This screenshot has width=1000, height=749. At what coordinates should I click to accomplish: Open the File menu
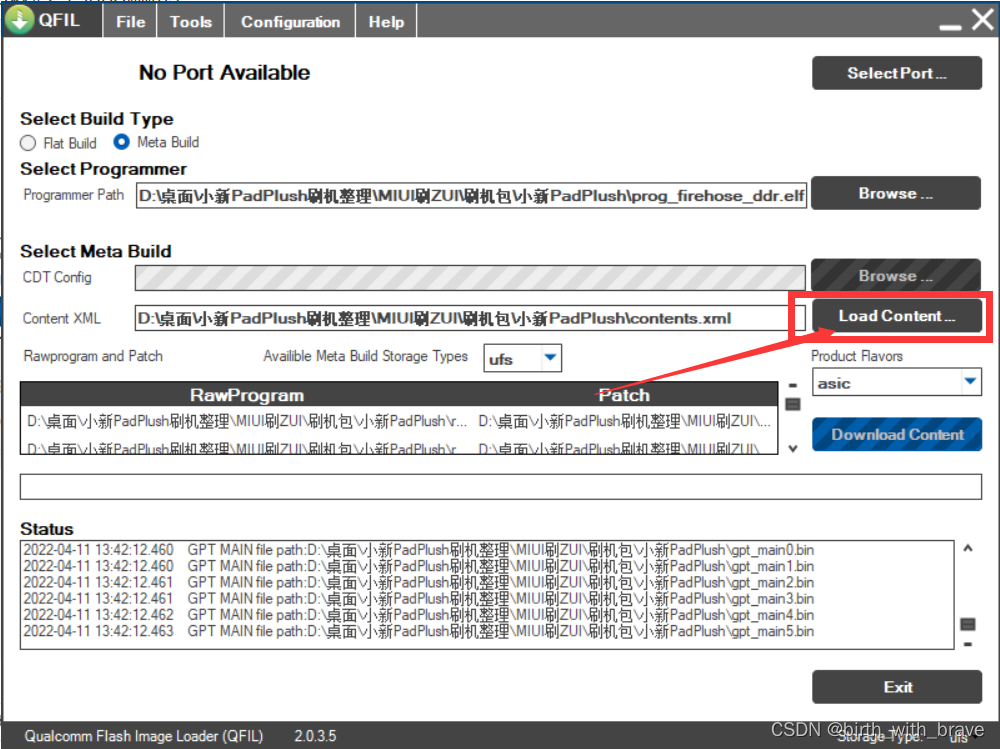[x=130, y=22]
